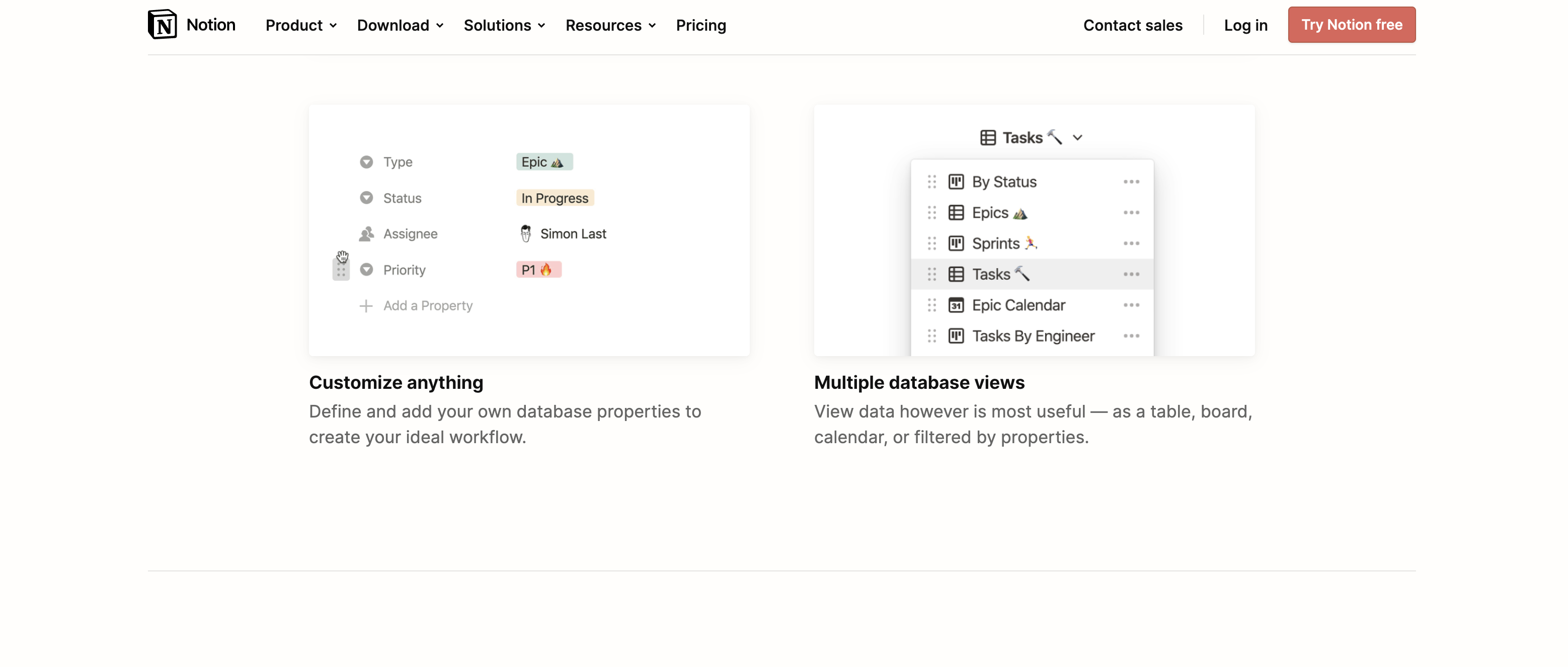
Task: Open the Solutions navigation dropdown
Action: point(504,25)
